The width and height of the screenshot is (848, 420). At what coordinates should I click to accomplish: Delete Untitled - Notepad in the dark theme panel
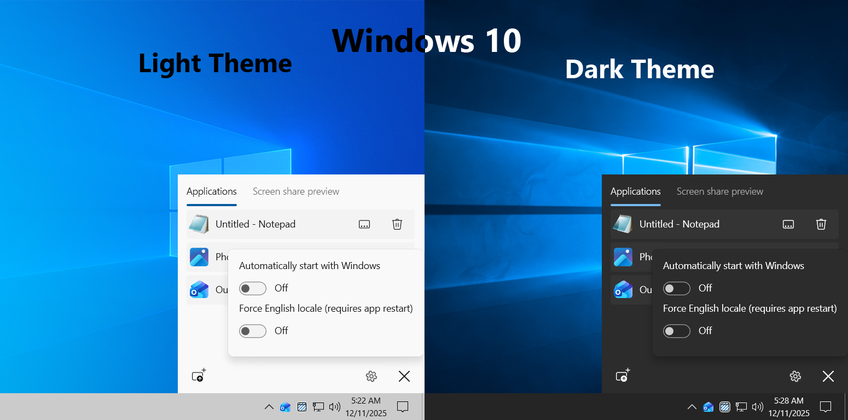pos(821,224)
